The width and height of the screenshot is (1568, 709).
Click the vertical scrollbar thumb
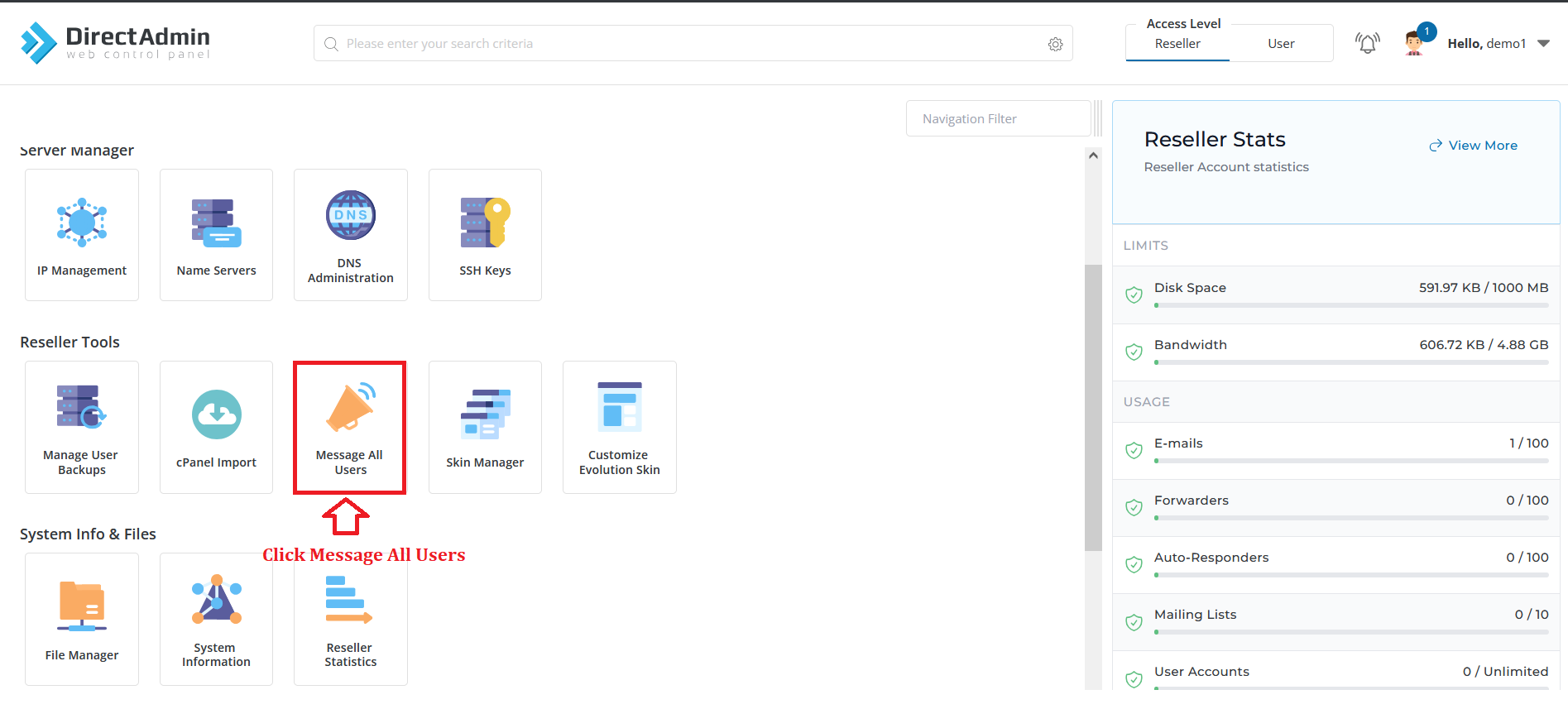(1093, 407)
